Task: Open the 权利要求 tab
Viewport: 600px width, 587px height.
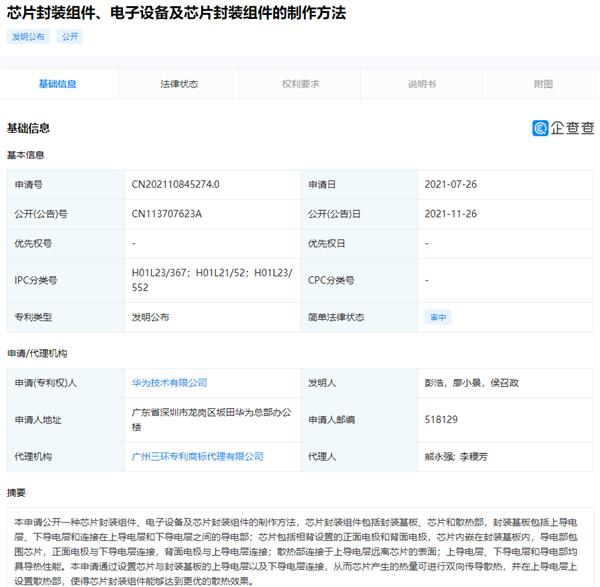Action: click(300, 85)
